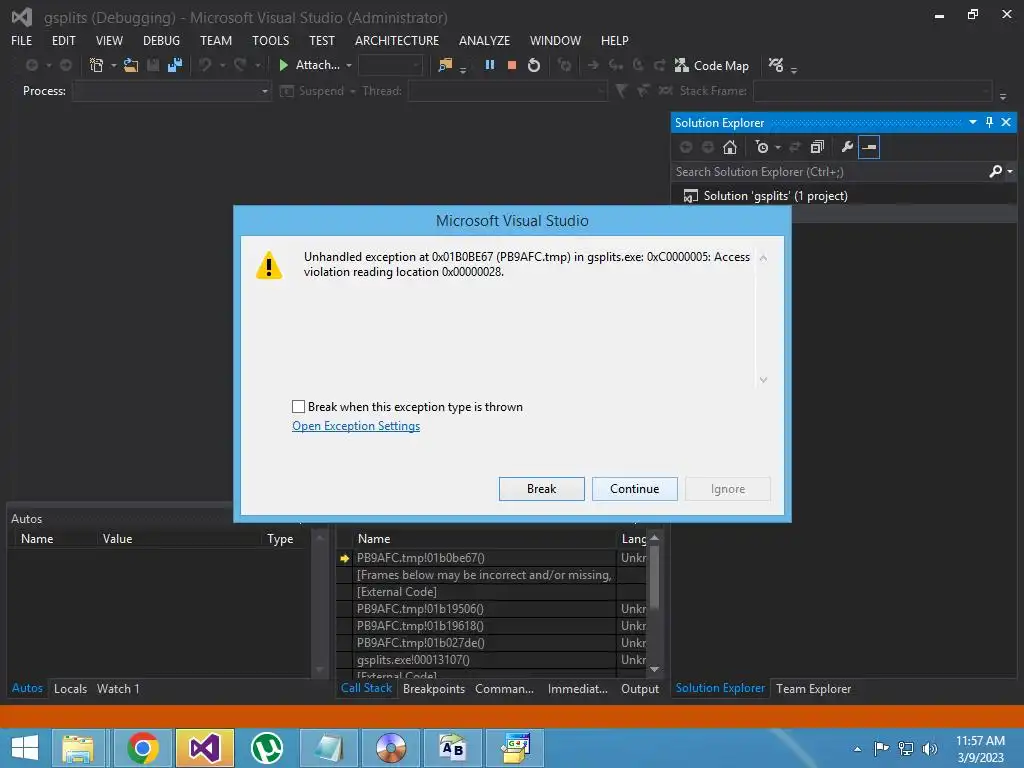Open the WINDOW menu
Screen dimensions: 1024x768
555,40
